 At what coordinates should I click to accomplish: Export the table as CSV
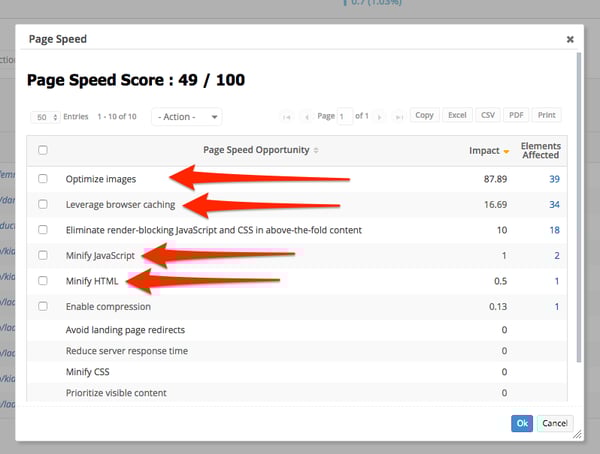click(x=488, y=115)
